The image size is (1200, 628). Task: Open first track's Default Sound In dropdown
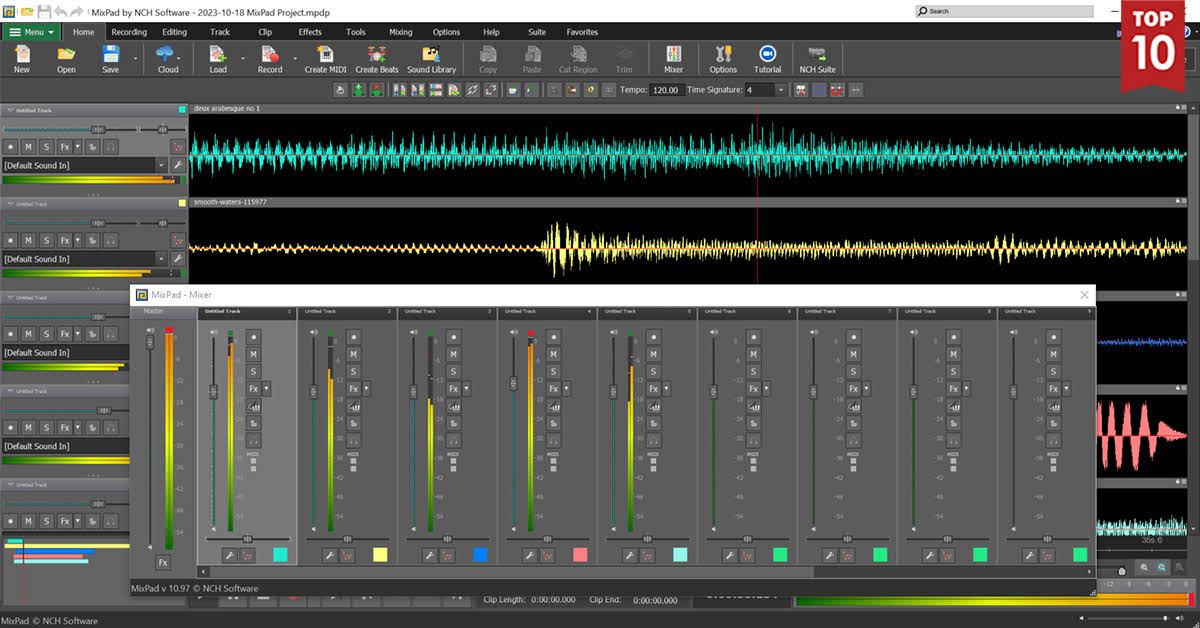160,165
